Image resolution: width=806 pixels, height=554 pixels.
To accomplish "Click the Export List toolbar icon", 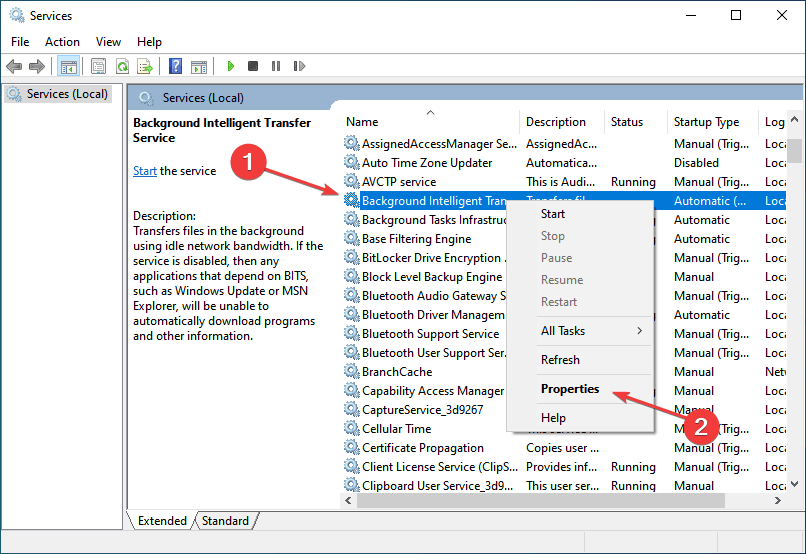I will click(x=145, y=66).
